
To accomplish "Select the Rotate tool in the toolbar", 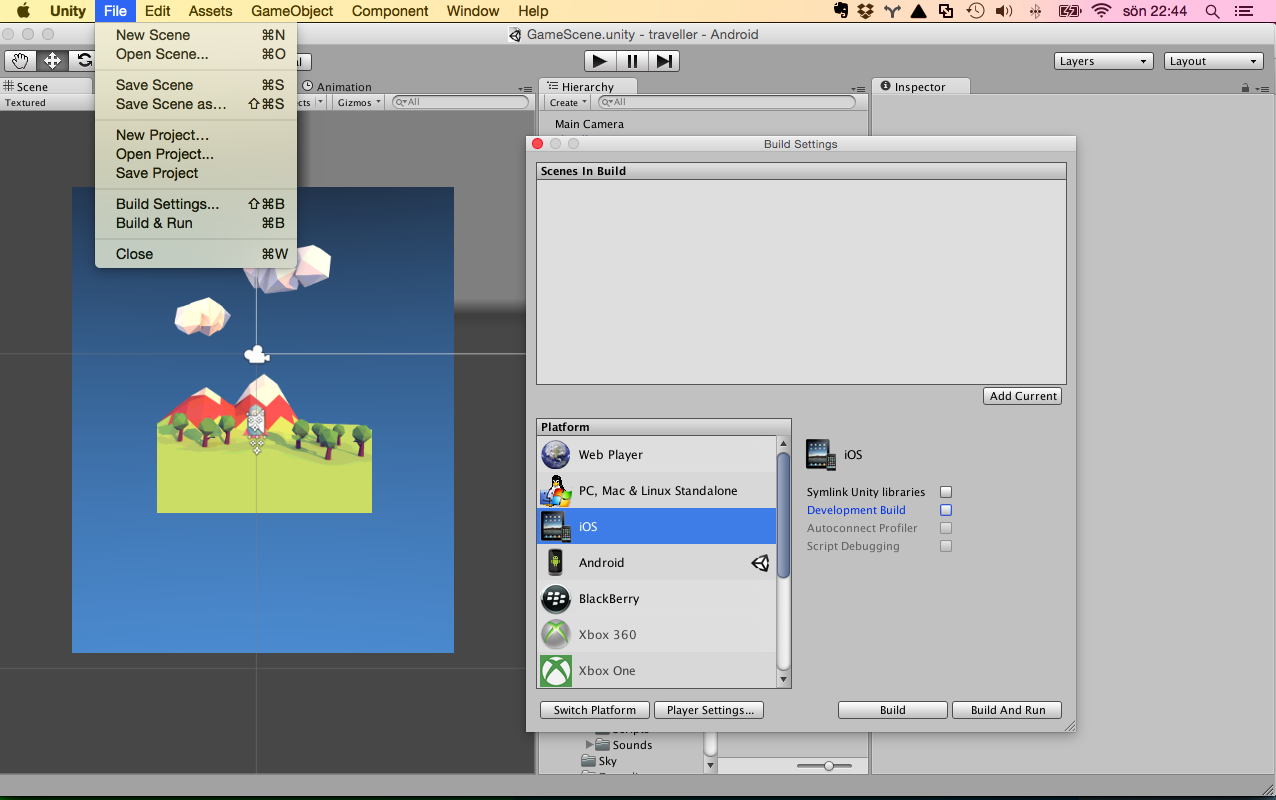I will (83, 61).
